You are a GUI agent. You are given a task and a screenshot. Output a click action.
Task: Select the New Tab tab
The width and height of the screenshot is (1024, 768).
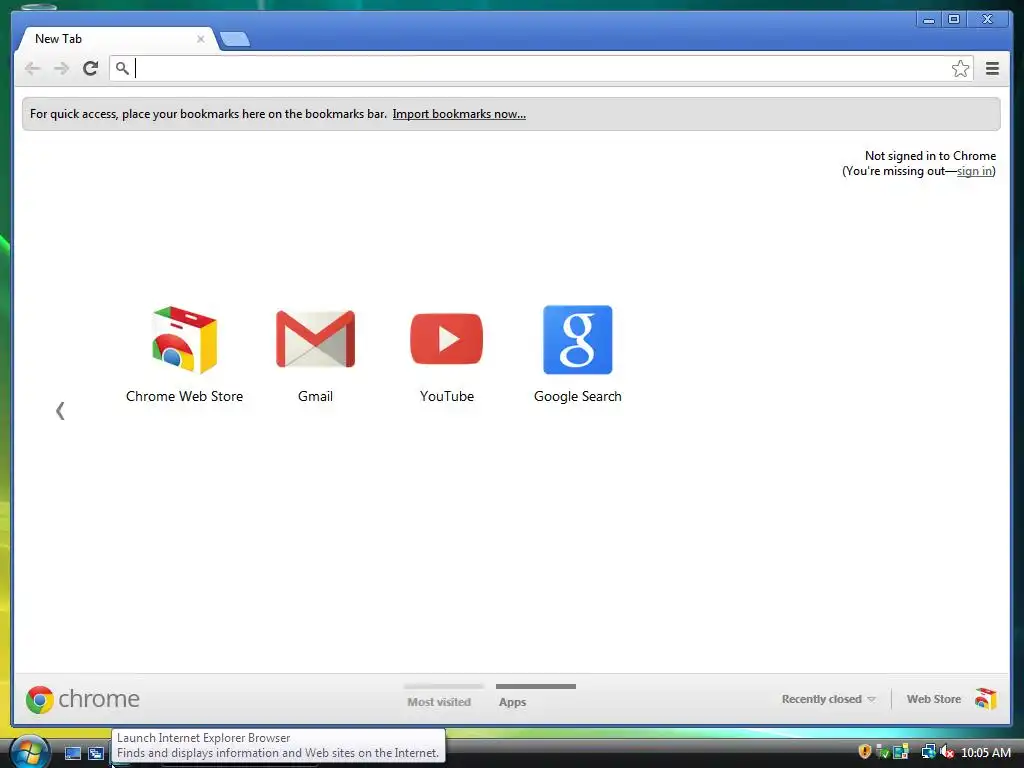[118, 39]
